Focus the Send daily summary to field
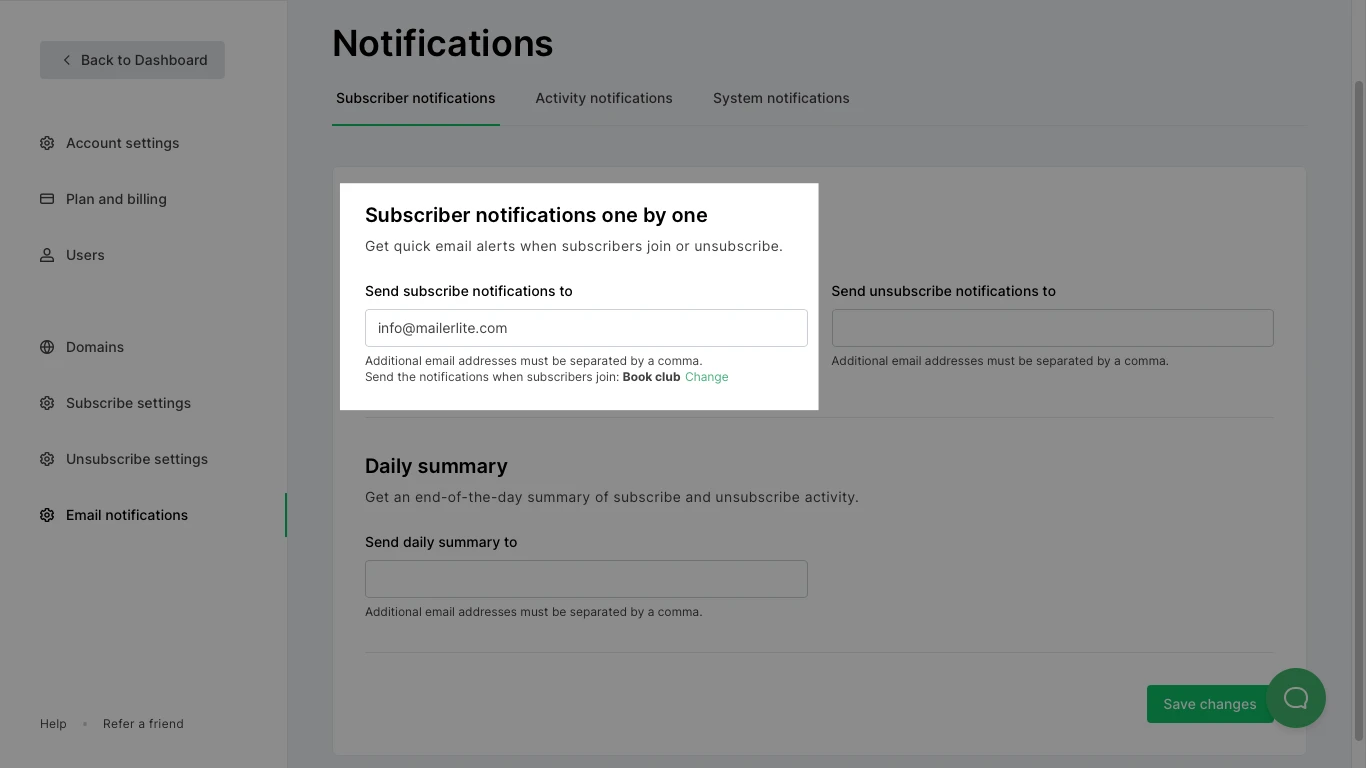The image size is (1366, 768). pos(586,579)
